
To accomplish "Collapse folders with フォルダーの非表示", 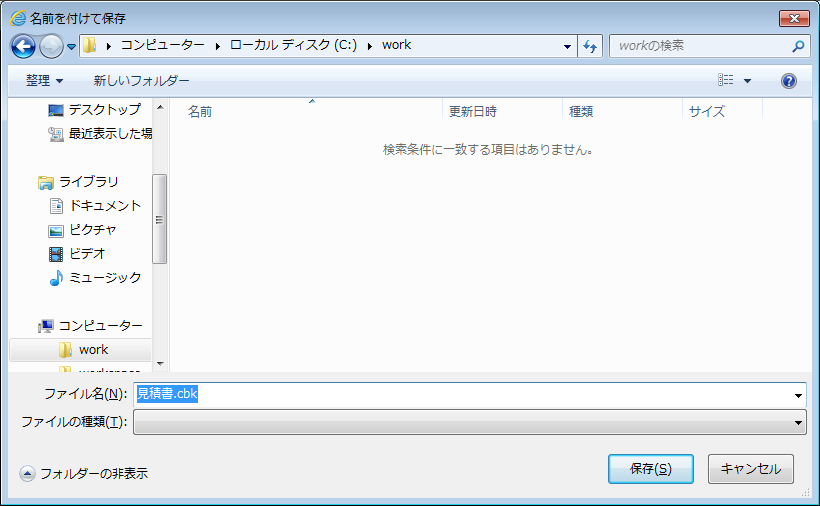I will click(x=84, y=474).
